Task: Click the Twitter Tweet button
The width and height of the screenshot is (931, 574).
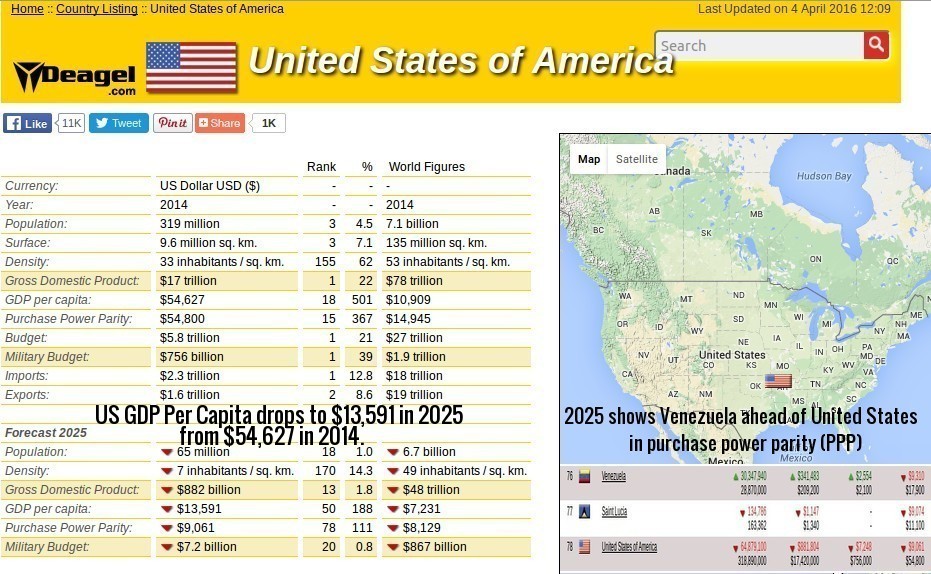Action: pos(119,123)
